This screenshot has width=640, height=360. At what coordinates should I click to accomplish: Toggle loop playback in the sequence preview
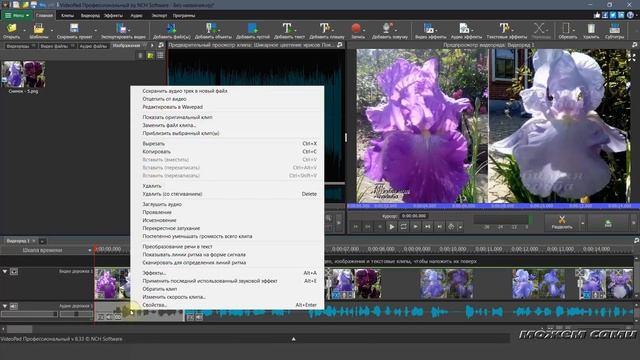coord(403,227)
